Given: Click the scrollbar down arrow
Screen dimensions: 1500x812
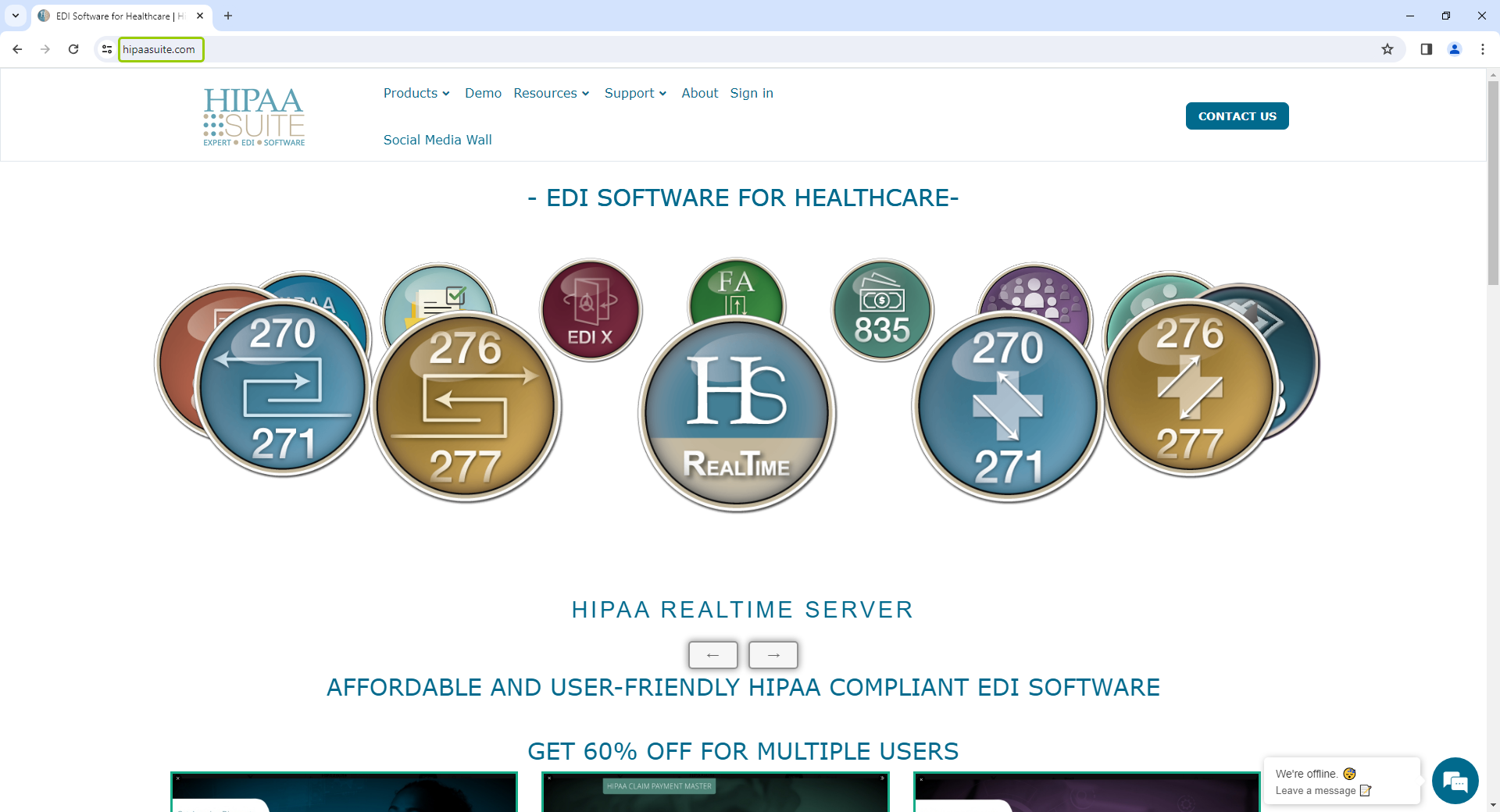Looking at the screenshot, I should (1493, 805).
